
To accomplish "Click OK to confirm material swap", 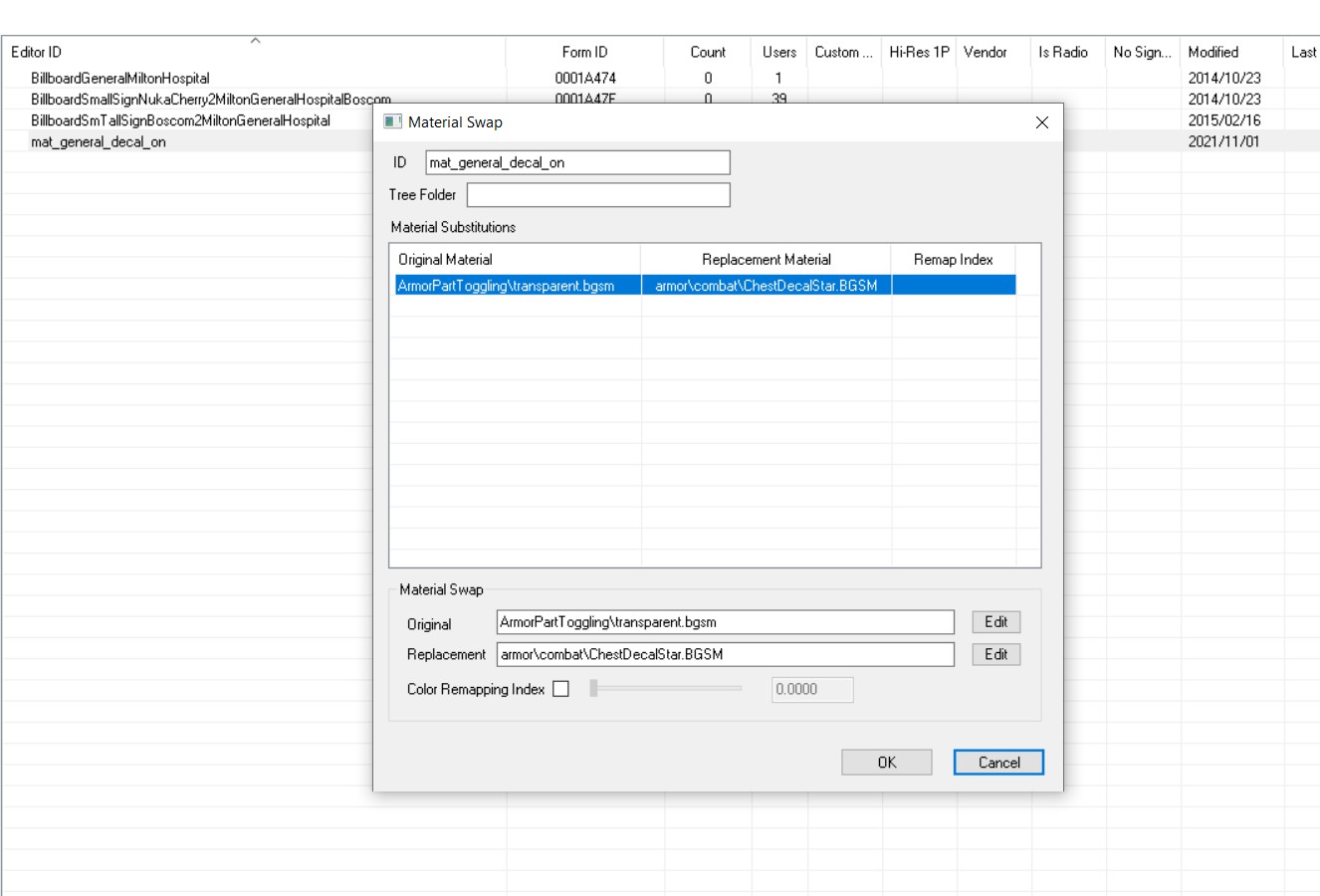I will pos(886,763).
